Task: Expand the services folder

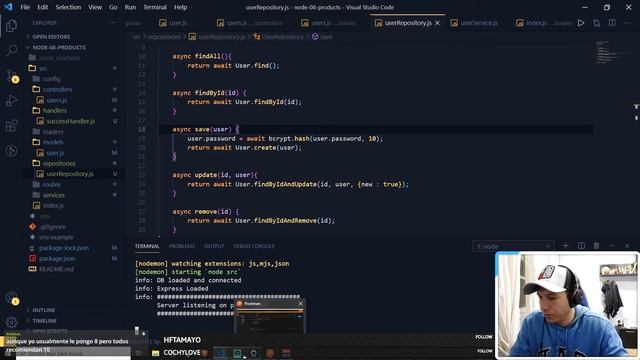Action: [54, 195]
